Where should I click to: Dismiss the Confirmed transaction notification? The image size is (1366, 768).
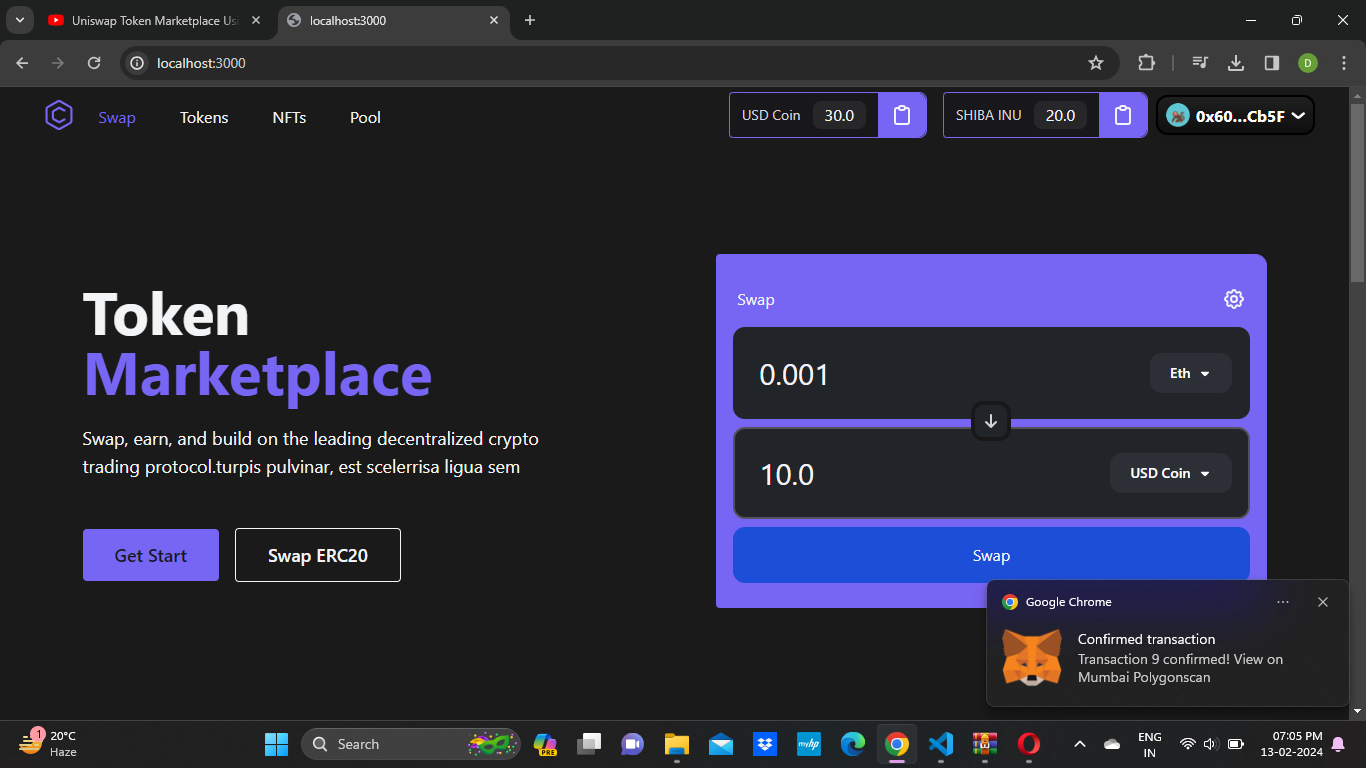pyautogui.click(x=1322, y=601)
